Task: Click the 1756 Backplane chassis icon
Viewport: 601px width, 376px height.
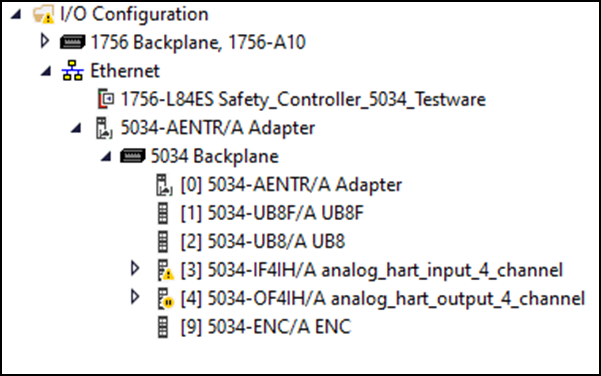Action: (72, 42)
